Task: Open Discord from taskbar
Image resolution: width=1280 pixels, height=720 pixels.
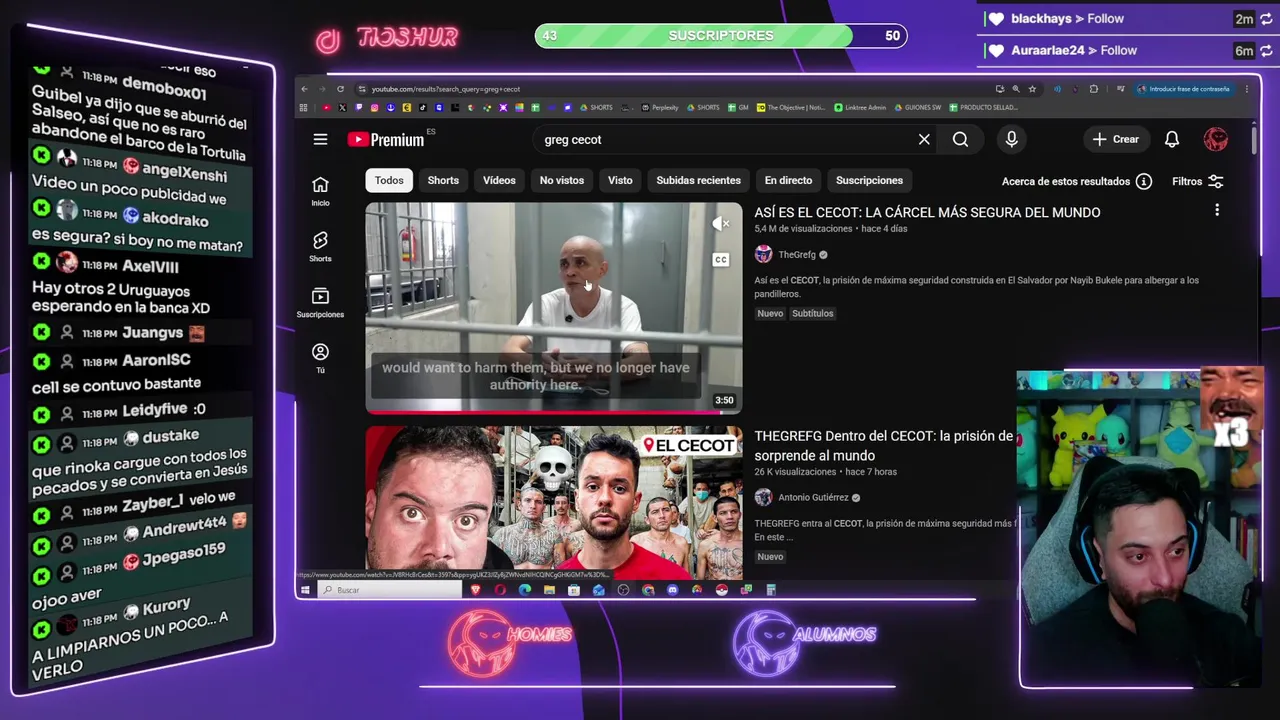Action: [672, 590]
